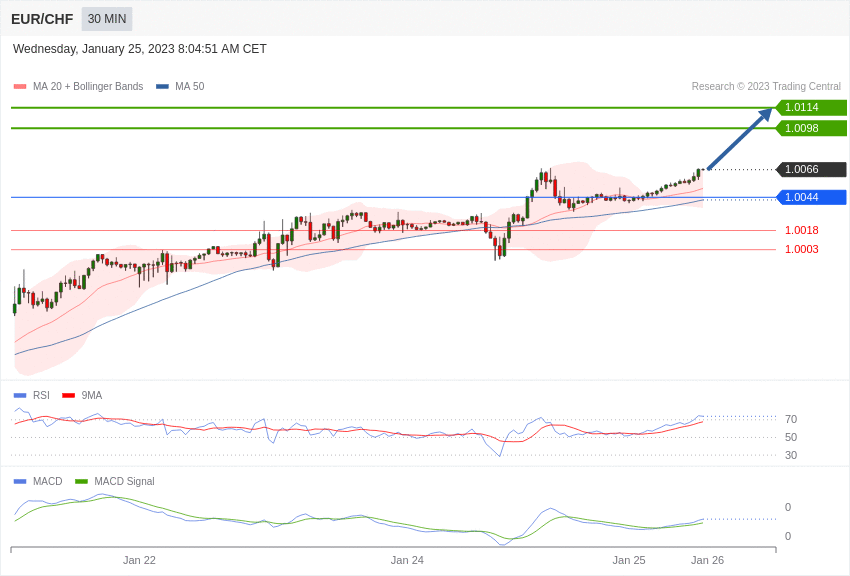Click the Jan 24 date axis label
This screenshot has width=850, height=576.
click(407, 560)
